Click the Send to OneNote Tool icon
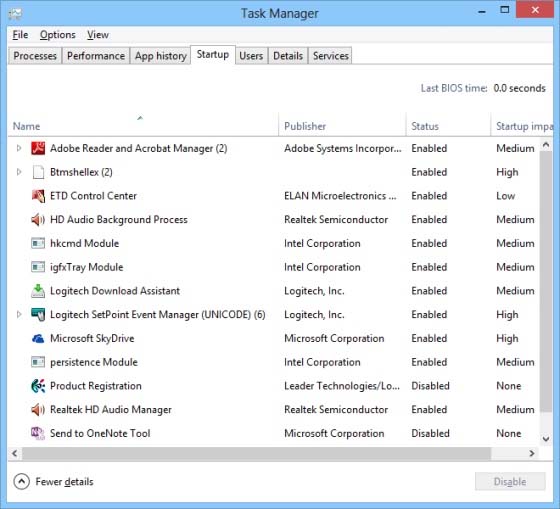The height and width of the screenshot is (509, 560). (x=38, y=433)
